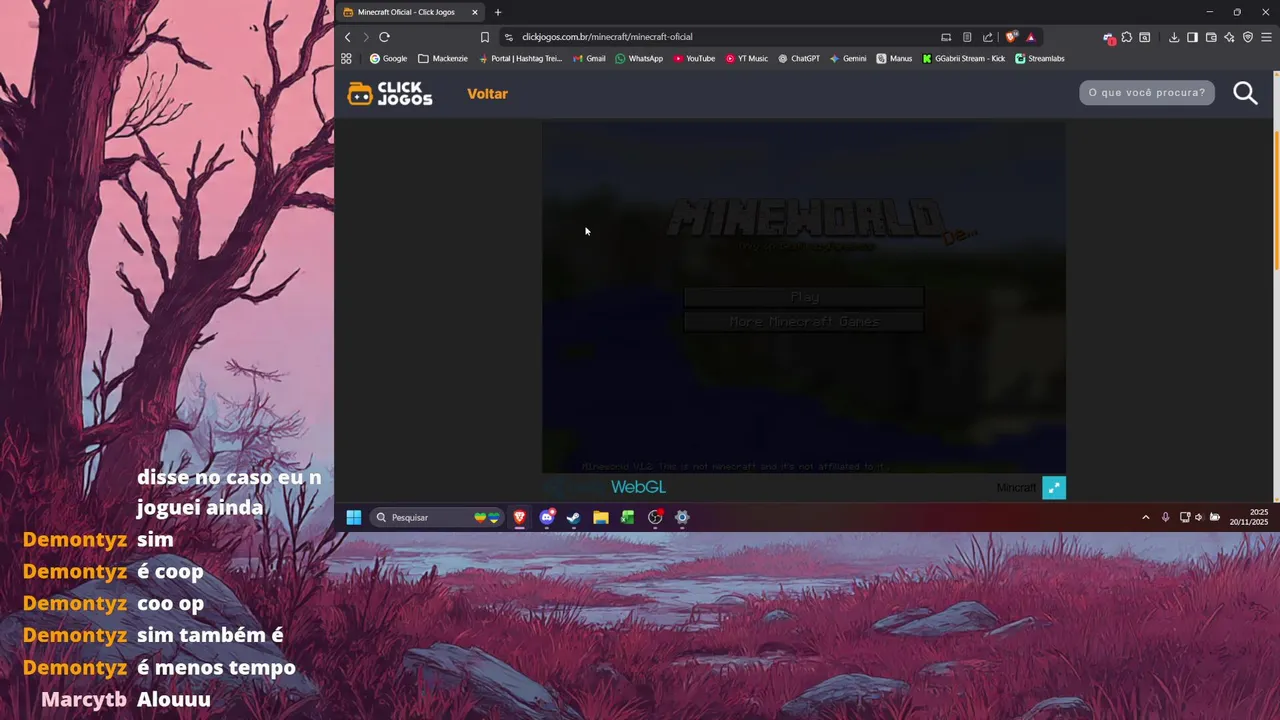The width and height of the screenshot is (1280, 720).
Task: Open the Gemini bookmark
Action: point(848,58)
